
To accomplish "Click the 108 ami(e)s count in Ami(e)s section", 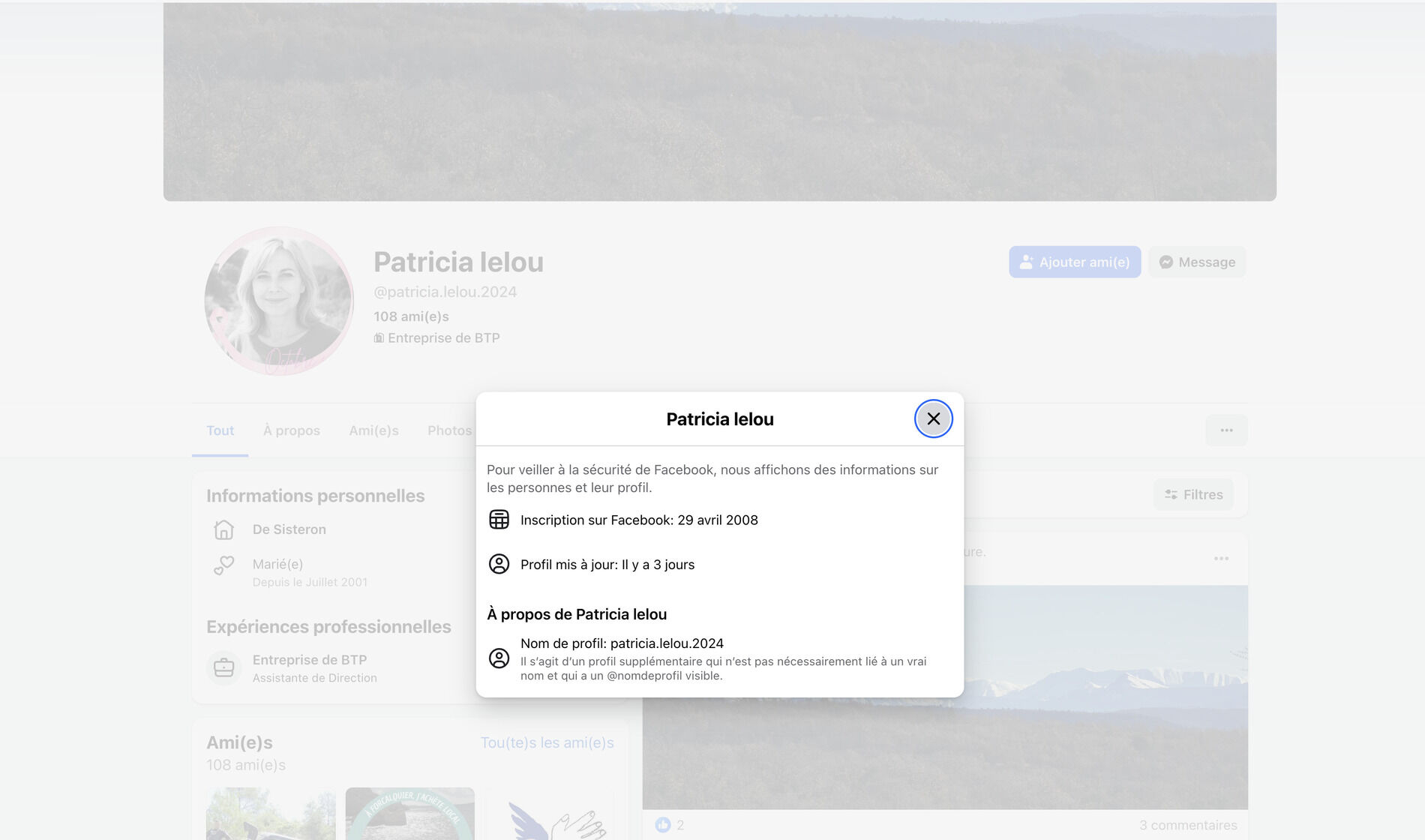I will pos(246,765).
